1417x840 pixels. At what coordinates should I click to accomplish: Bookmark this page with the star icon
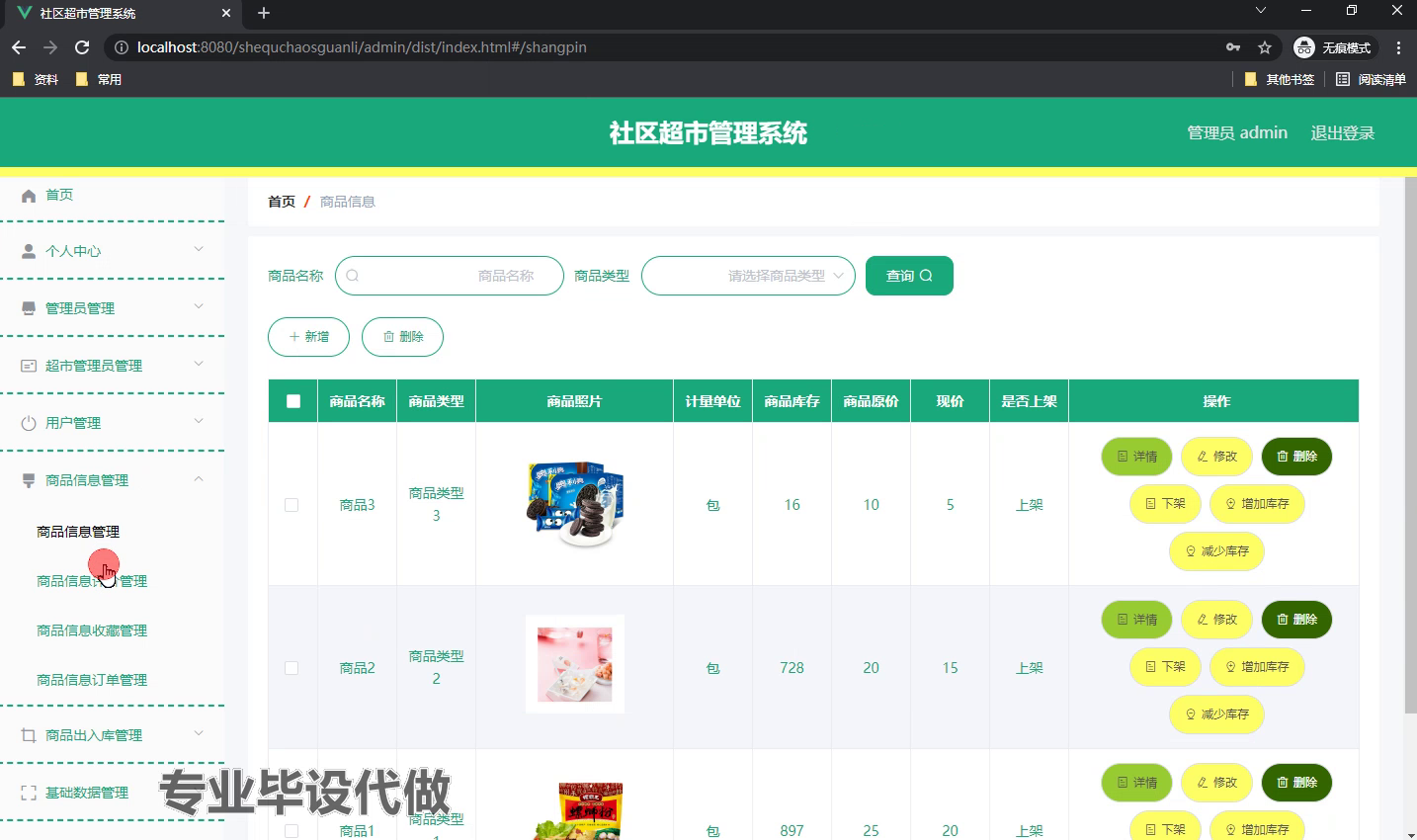click(1265, 47)
